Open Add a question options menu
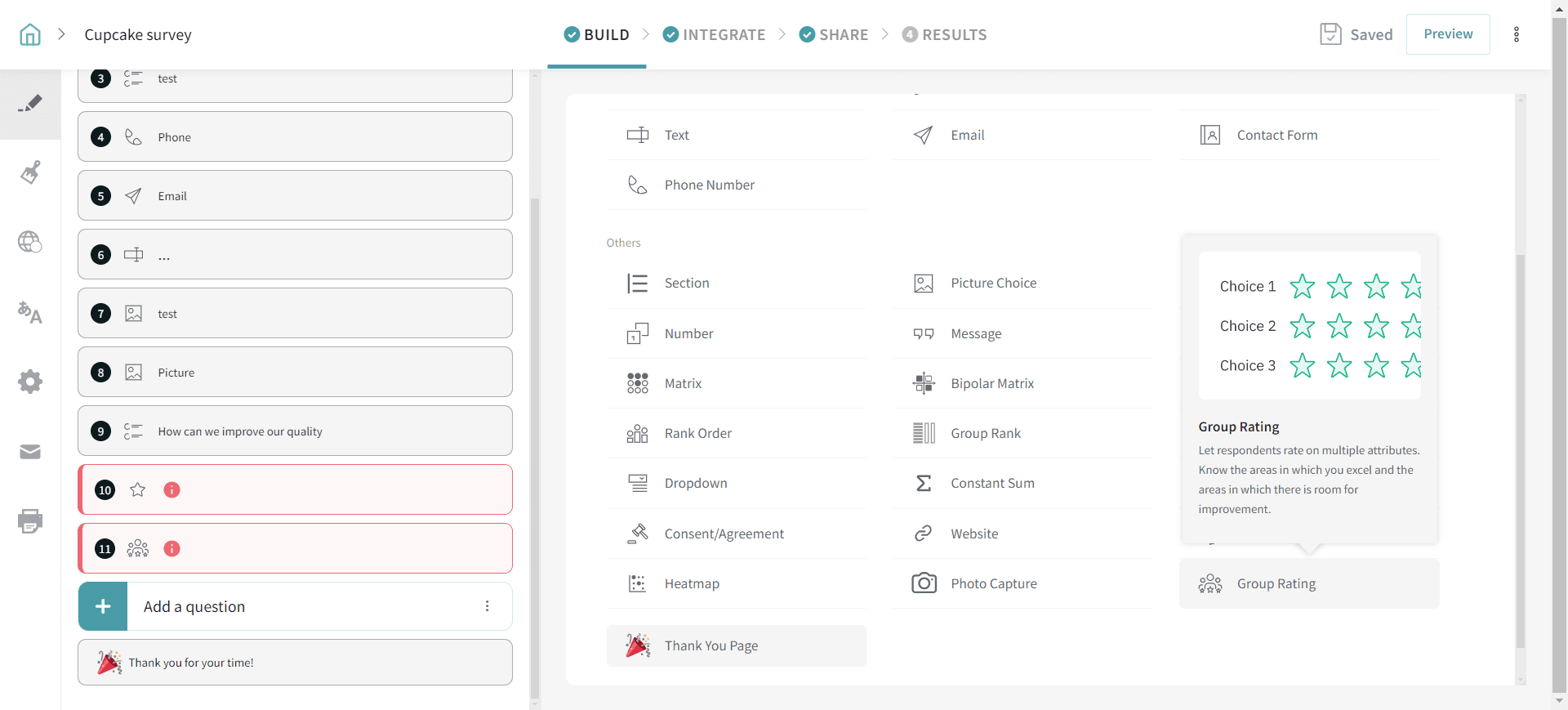Viewport: 1568px width, 710px height. [x=487, y=606]
